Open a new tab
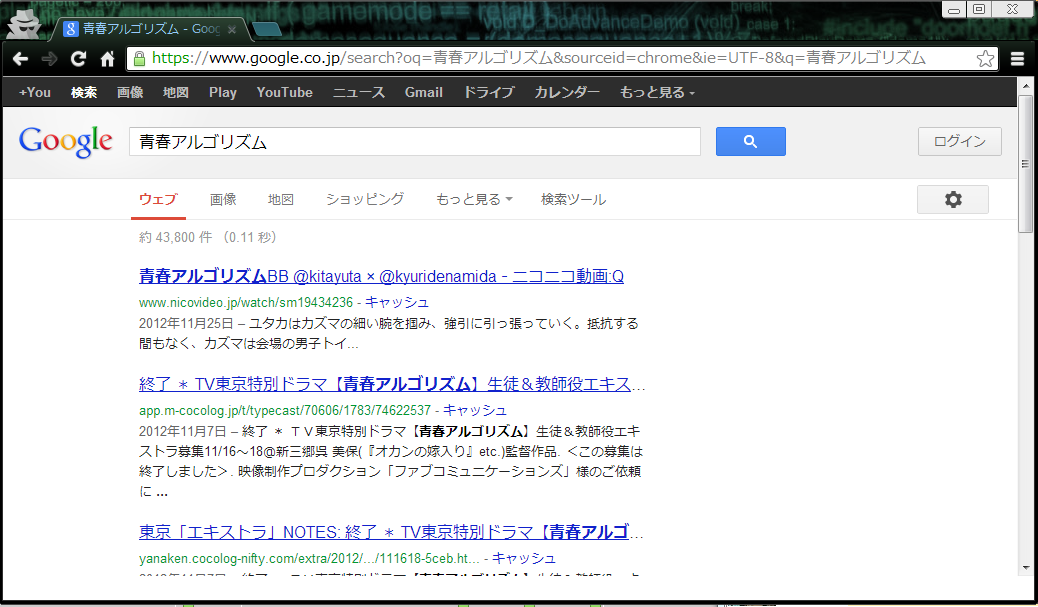 267,29
